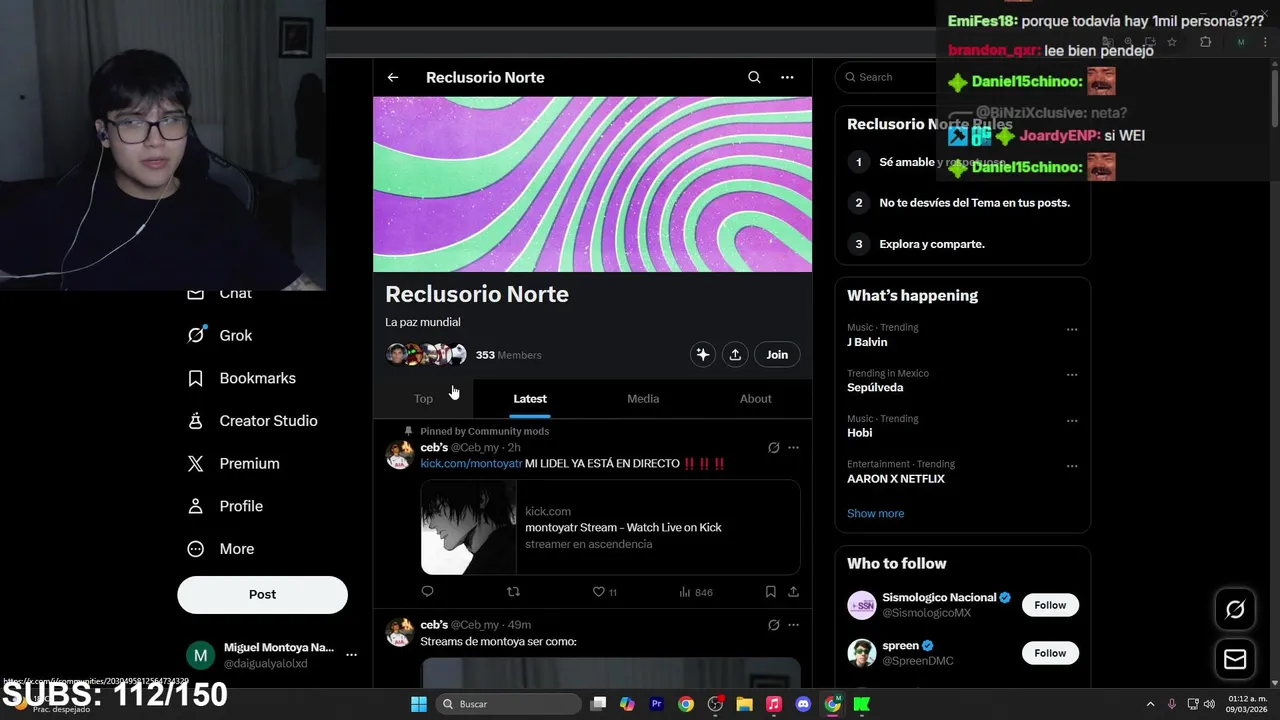Open more options for Hobi trend
1280x720 pixels.
coord(1072,420)
